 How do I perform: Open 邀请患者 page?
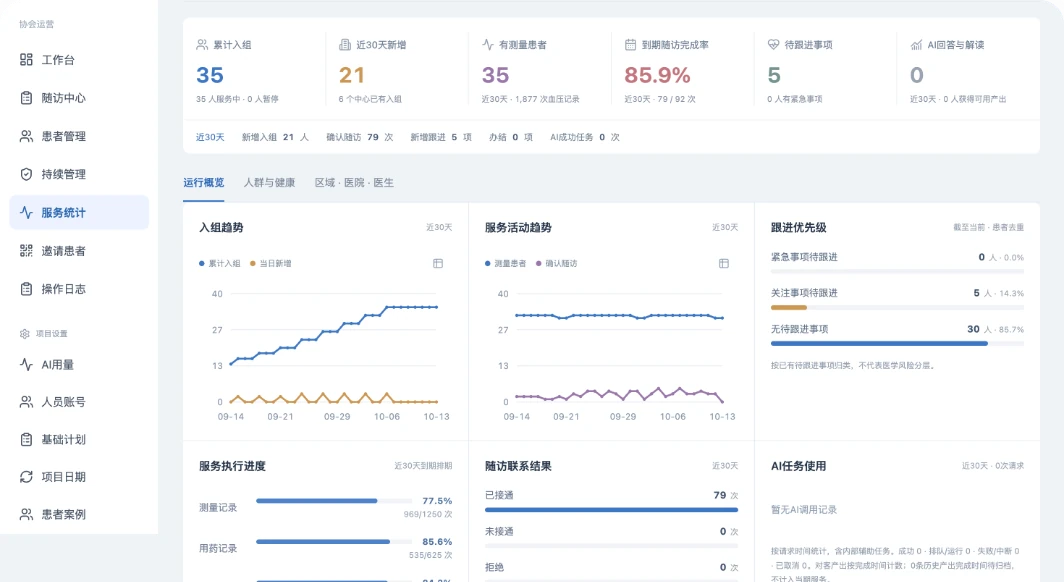pos(79,251)
